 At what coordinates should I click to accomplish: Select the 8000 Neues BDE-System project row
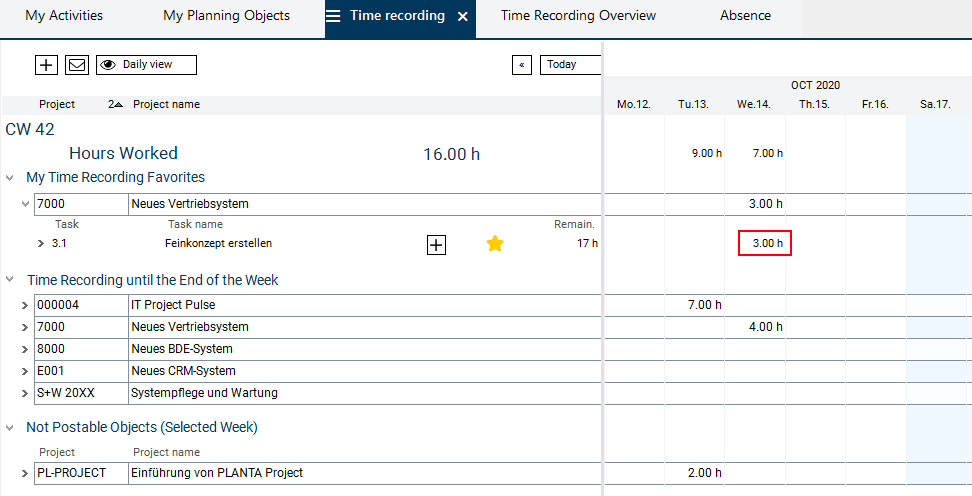coord(181,349)
